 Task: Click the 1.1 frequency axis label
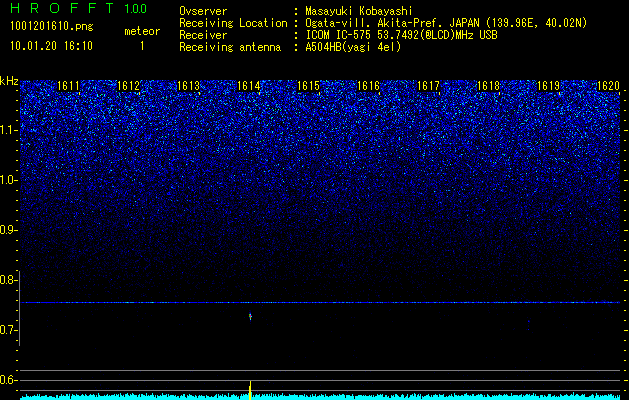[x=9, y=130]
